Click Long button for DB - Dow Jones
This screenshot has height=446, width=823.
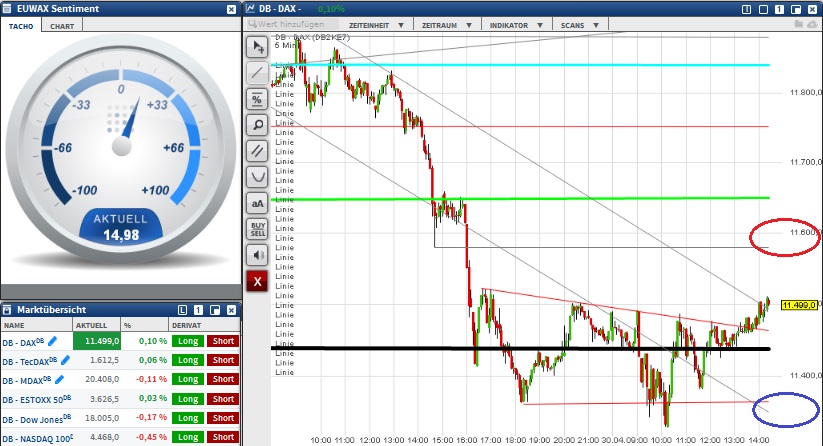(x=188, y=418)
